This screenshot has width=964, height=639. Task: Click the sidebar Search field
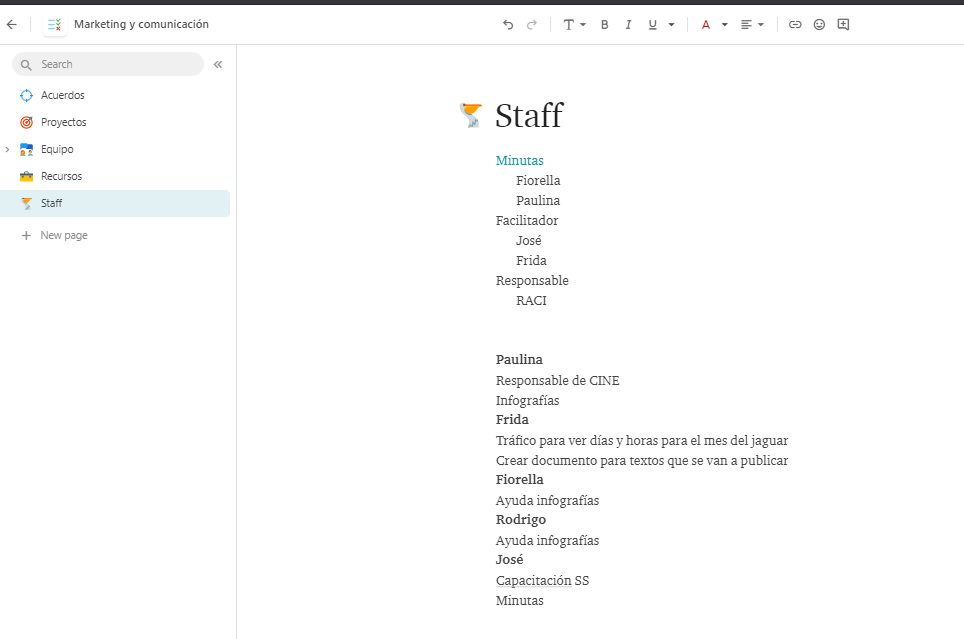pos(108,64)
